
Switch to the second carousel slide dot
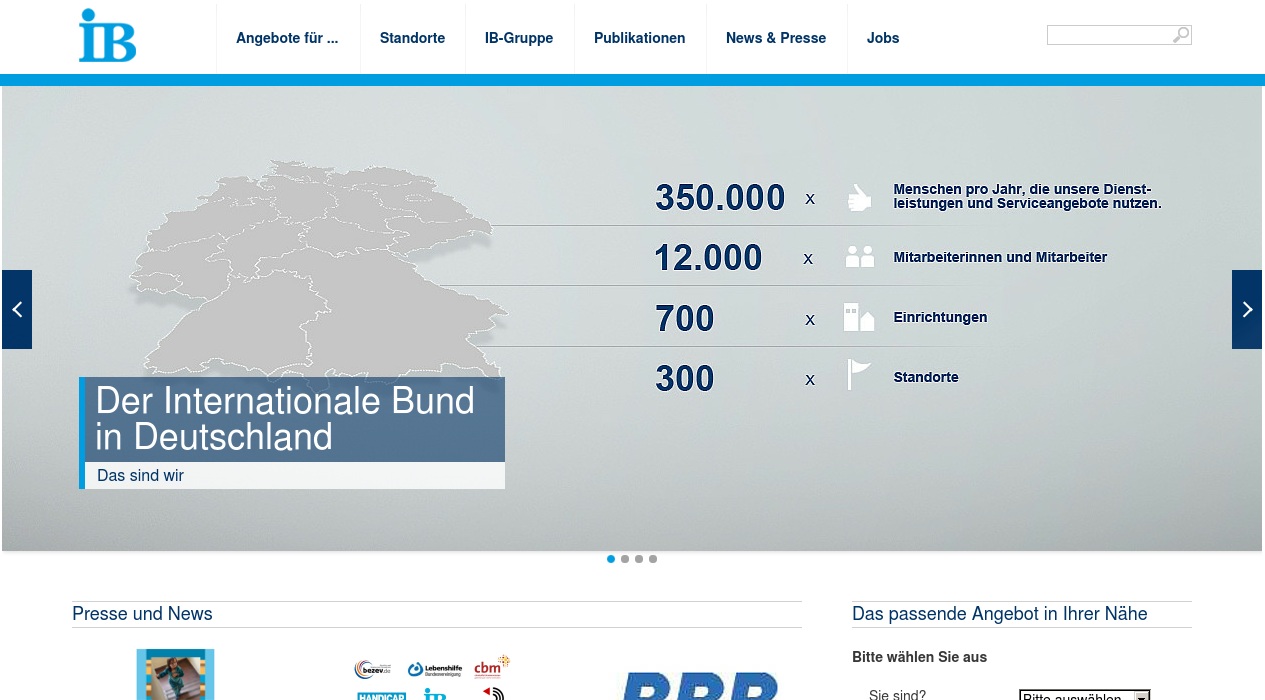pos(625,559)
